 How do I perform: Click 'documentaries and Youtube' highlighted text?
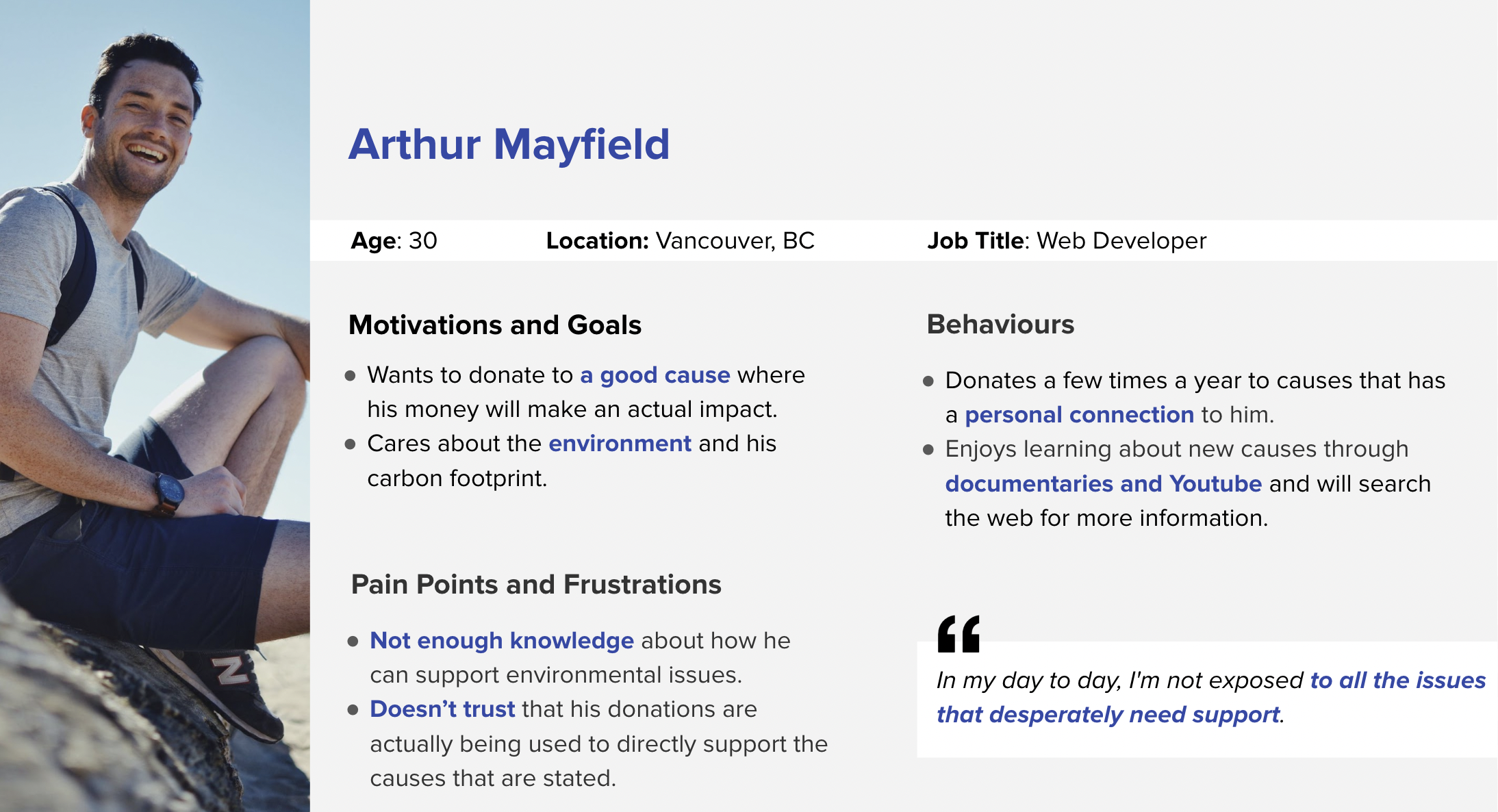point(1103,483)
